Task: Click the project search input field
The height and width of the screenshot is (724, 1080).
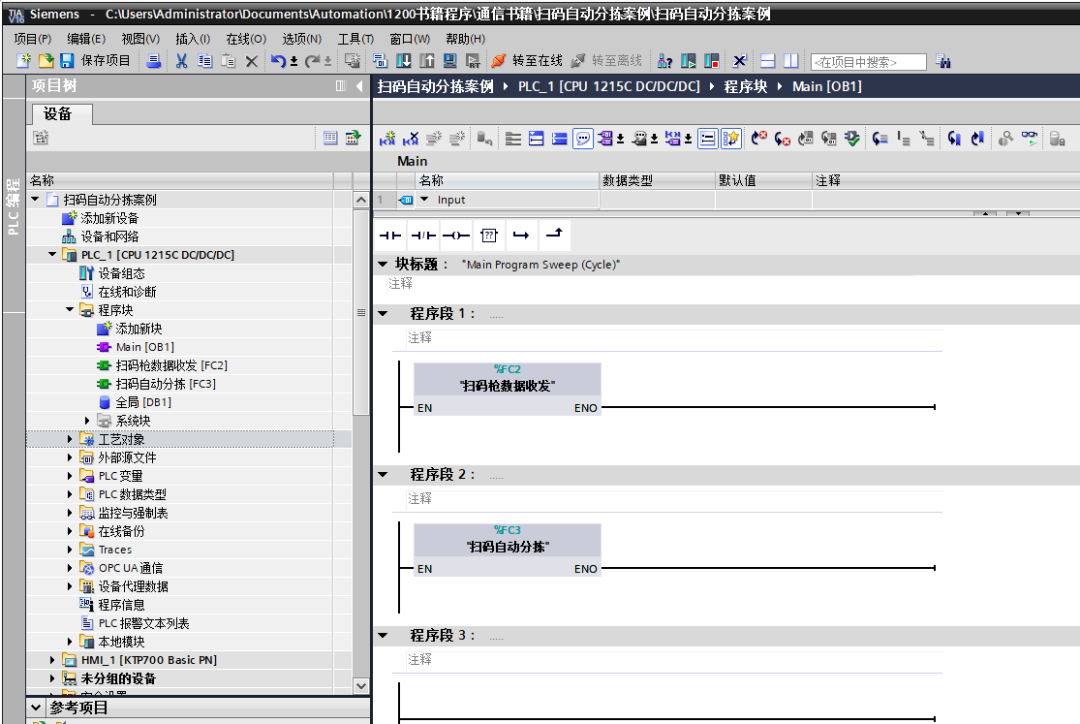Action: click(x=868, y=62)
